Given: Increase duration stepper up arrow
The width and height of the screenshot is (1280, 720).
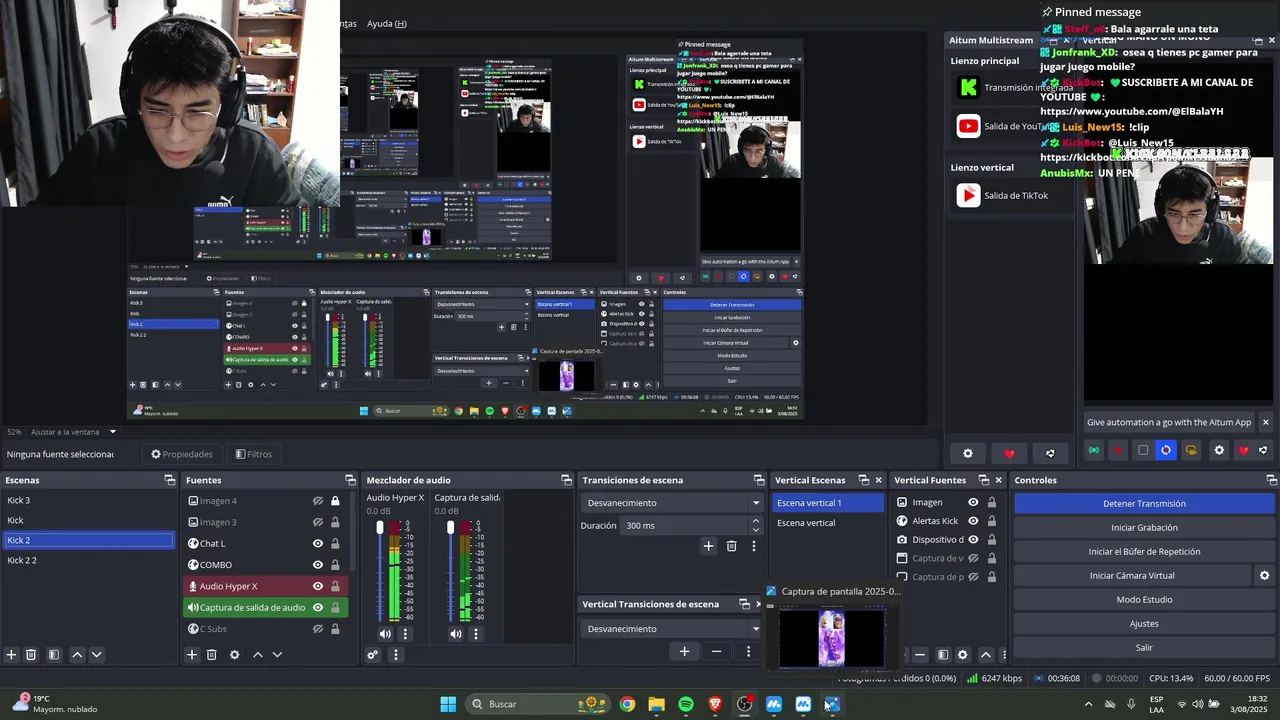Looking at the screenshot, I should coord(756,521).
